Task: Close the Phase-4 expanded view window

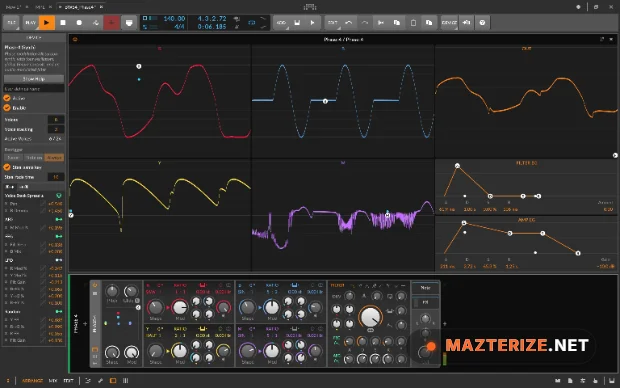Action: tap(611, 39)
